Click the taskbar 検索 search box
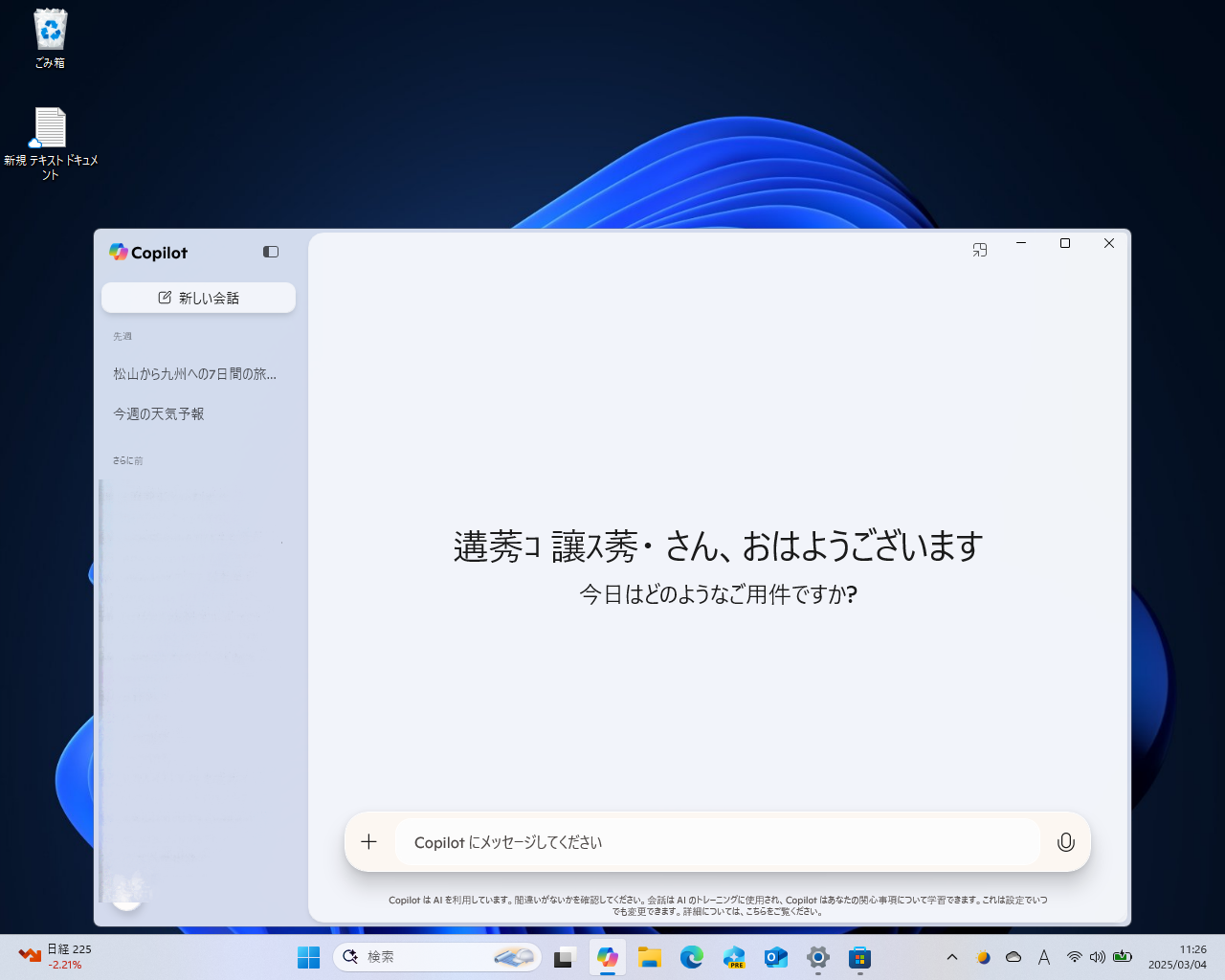 pyautogui.click(x=437, y=957)
